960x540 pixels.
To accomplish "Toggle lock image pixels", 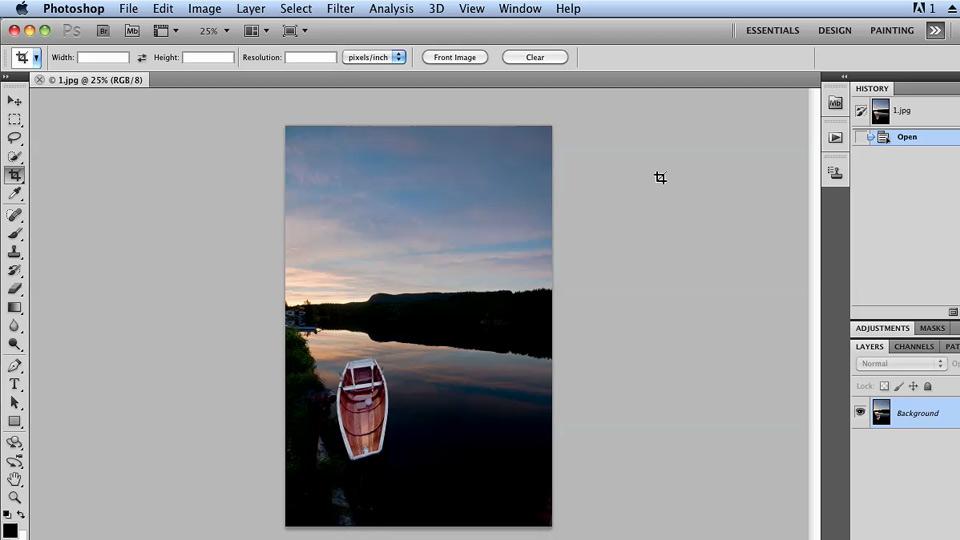I will (x=899, y=386).
